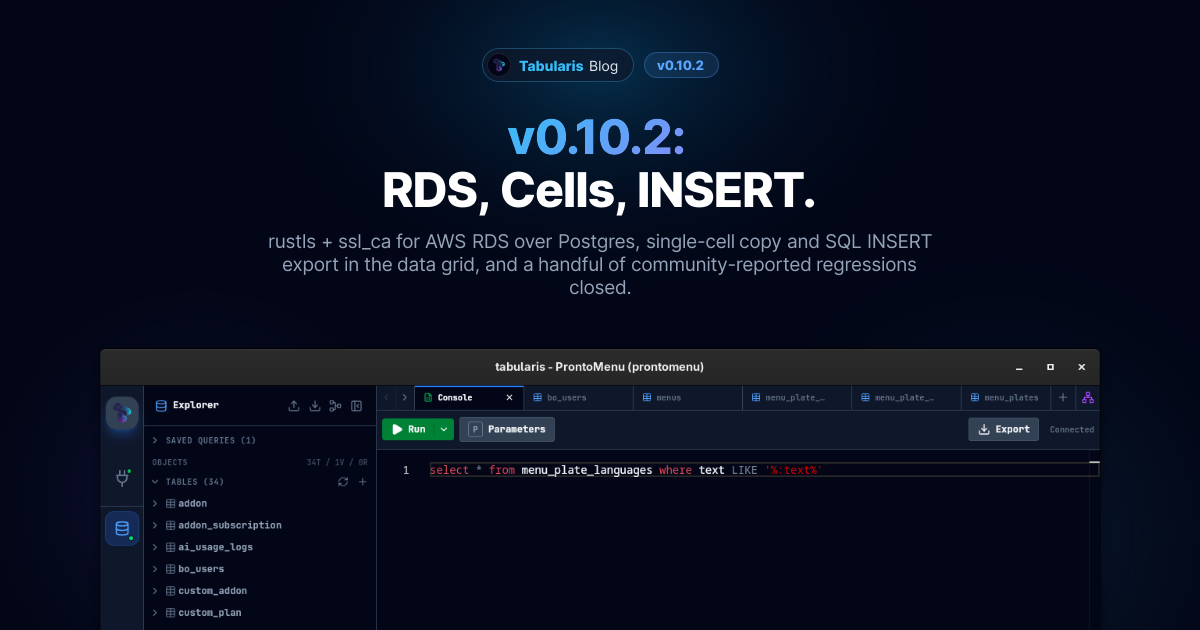
Task: Expand the custom_plan table node
Action: click(x=155, y=613)
